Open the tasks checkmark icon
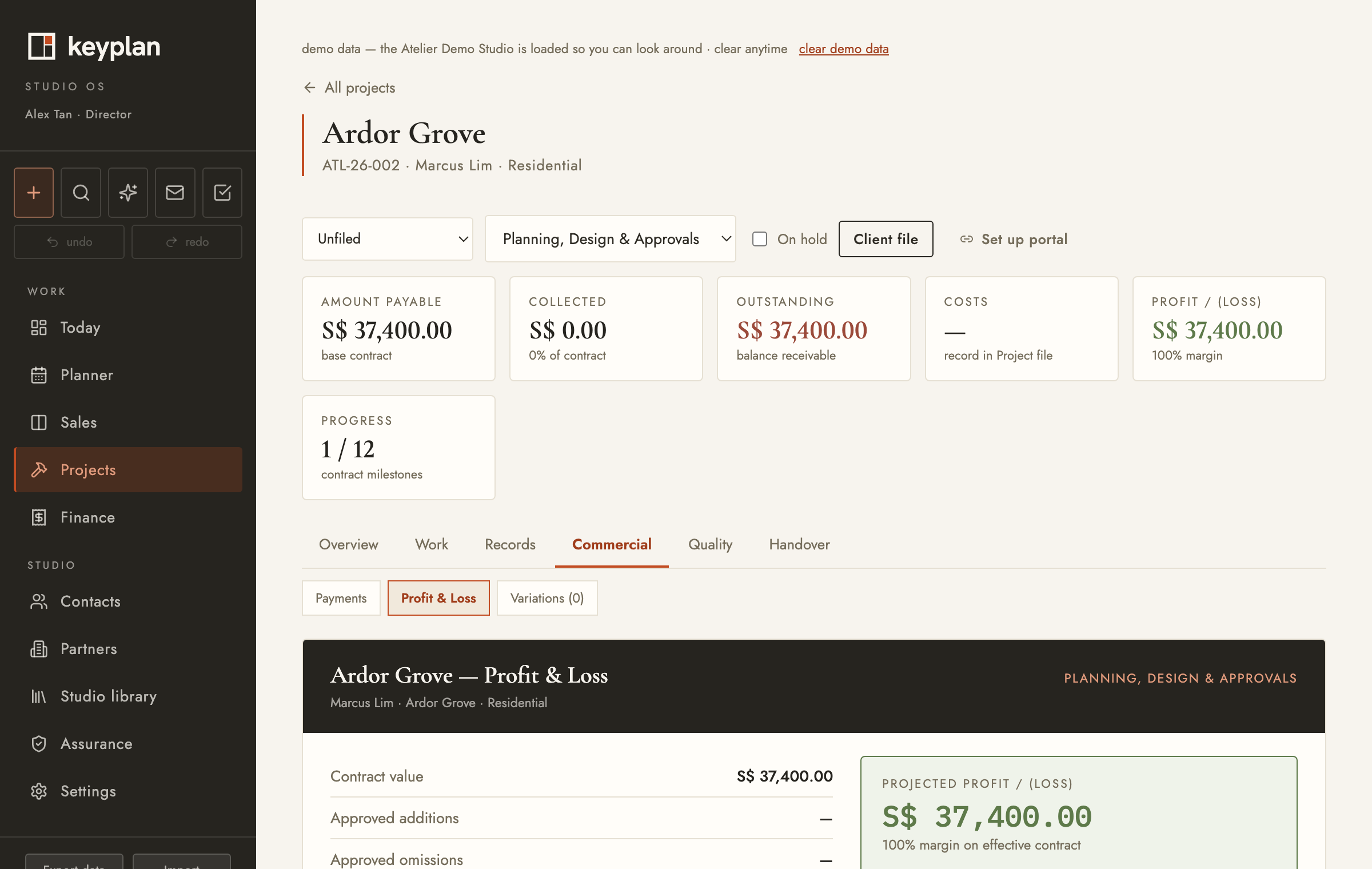1372x869 pixels. 222,193
